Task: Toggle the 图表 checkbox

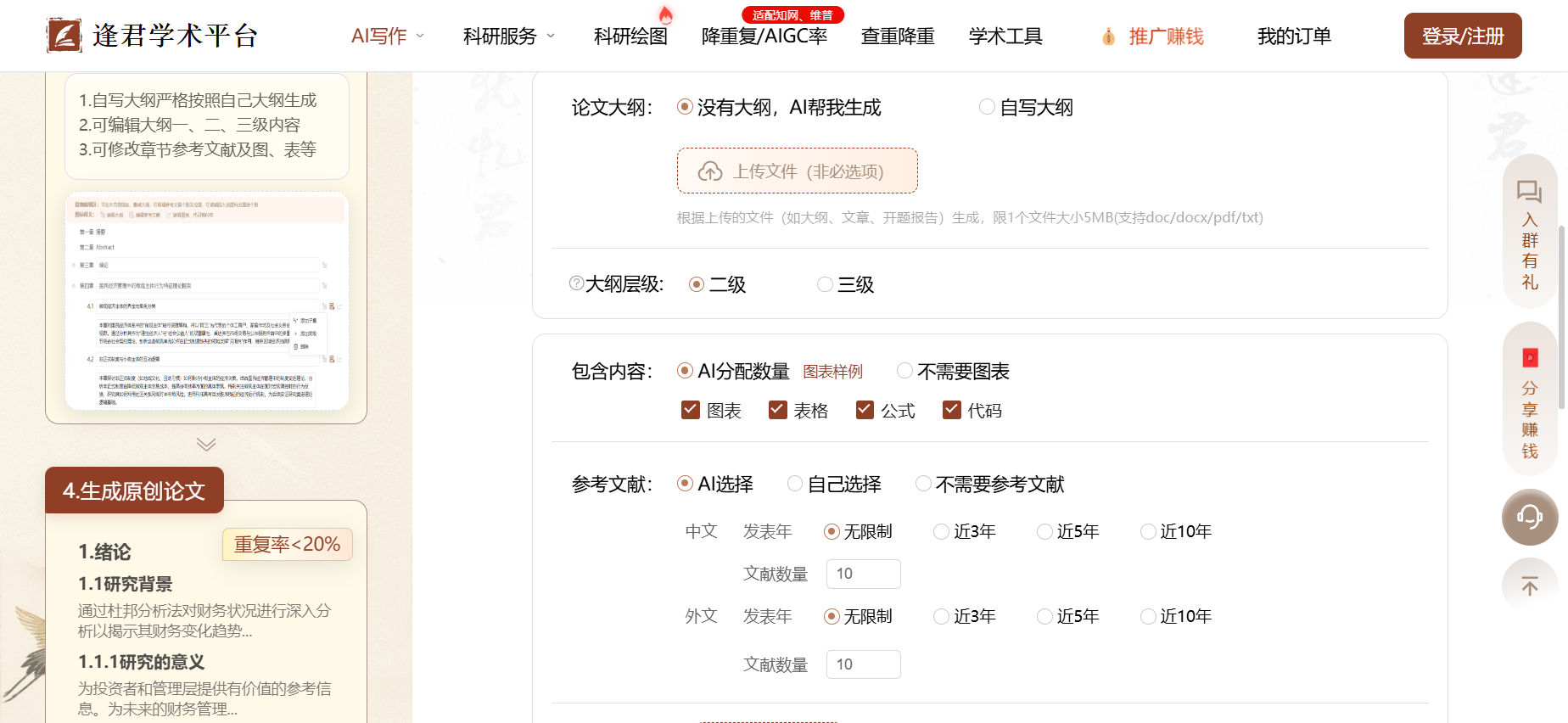Action: point(691,410)
